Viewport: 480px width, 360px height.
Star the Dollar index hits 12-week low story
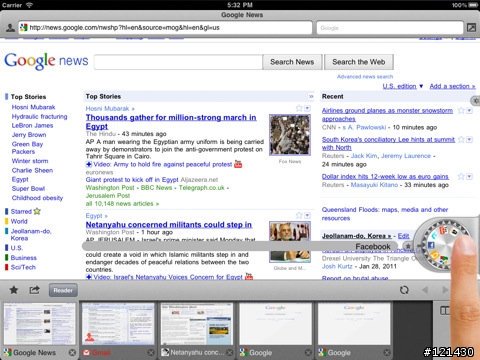click(x=461, y=176)
